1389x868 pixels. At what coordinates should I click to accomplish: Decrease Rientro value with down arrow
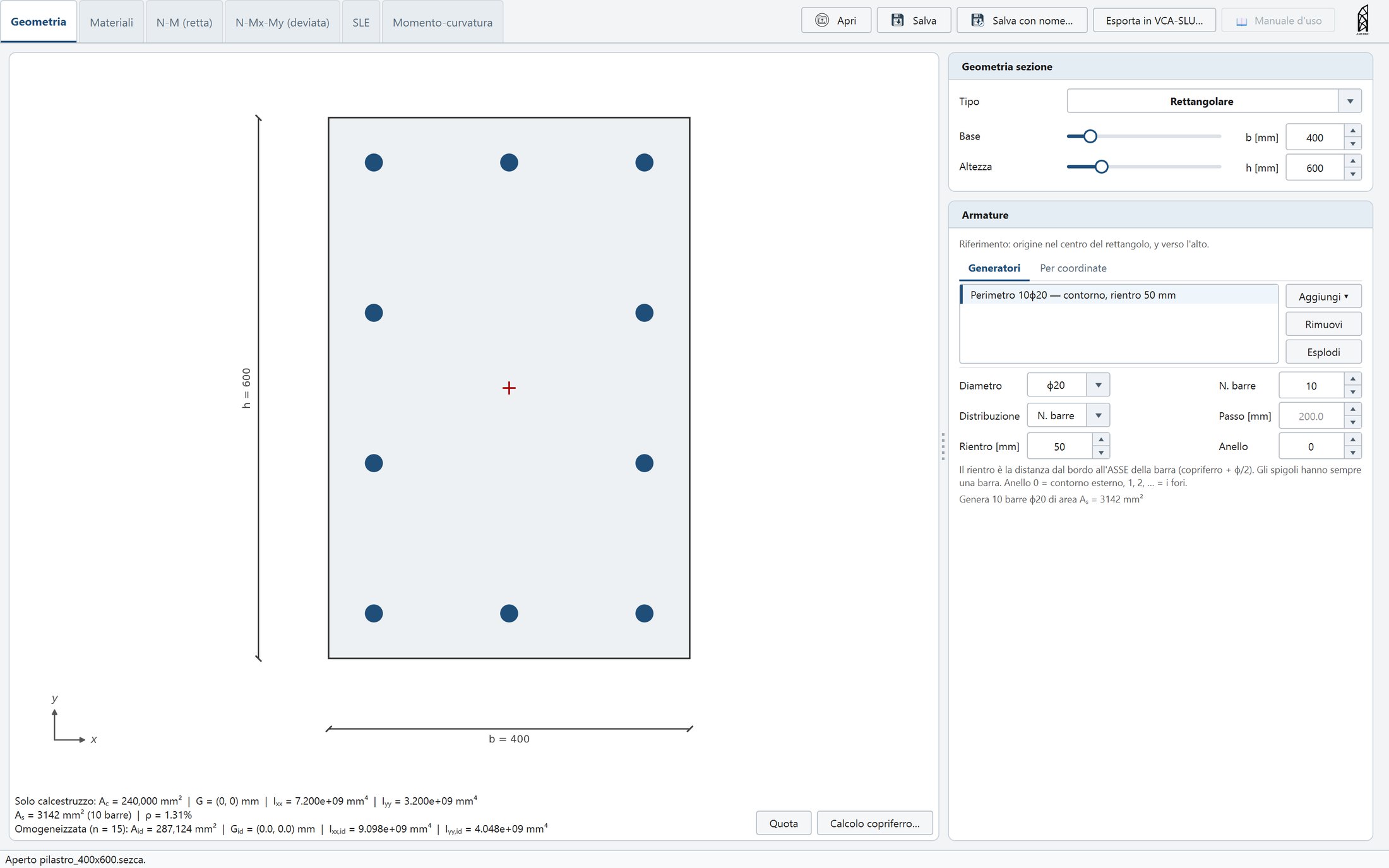[1101, 453]
